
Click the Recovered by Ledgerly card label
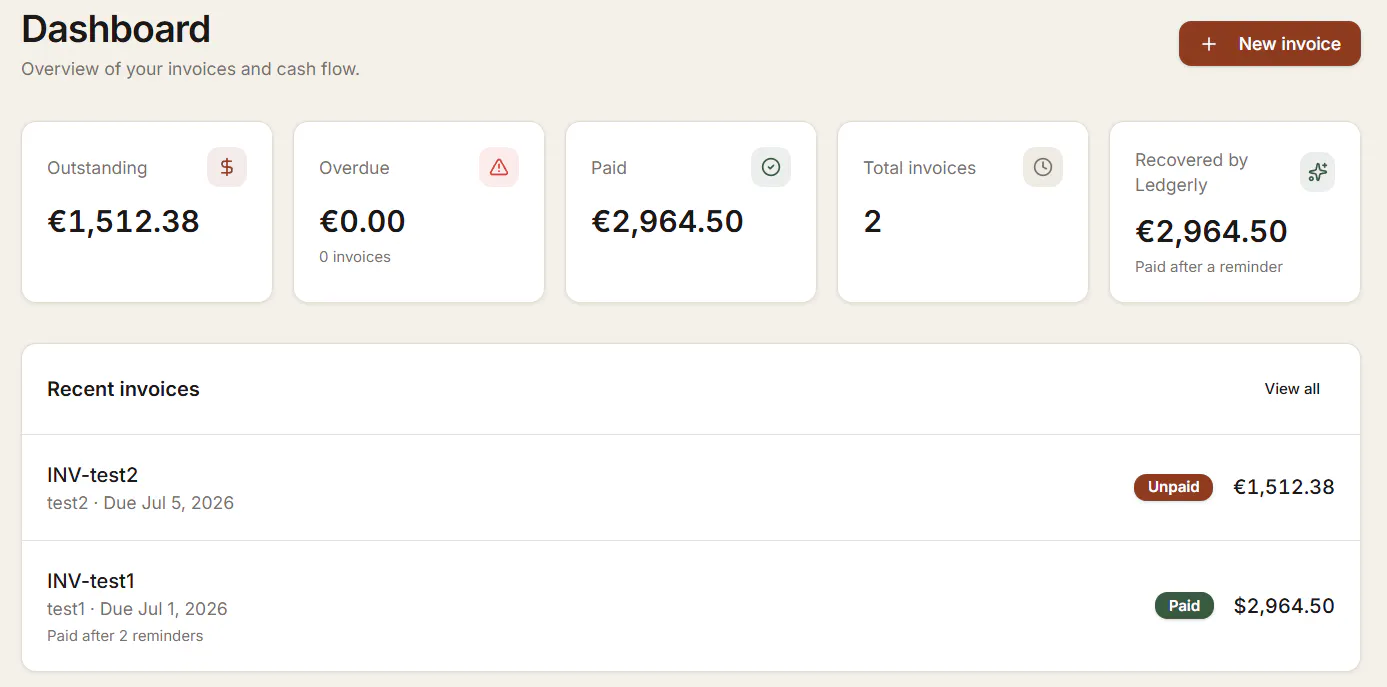(x=1191, y=172)
